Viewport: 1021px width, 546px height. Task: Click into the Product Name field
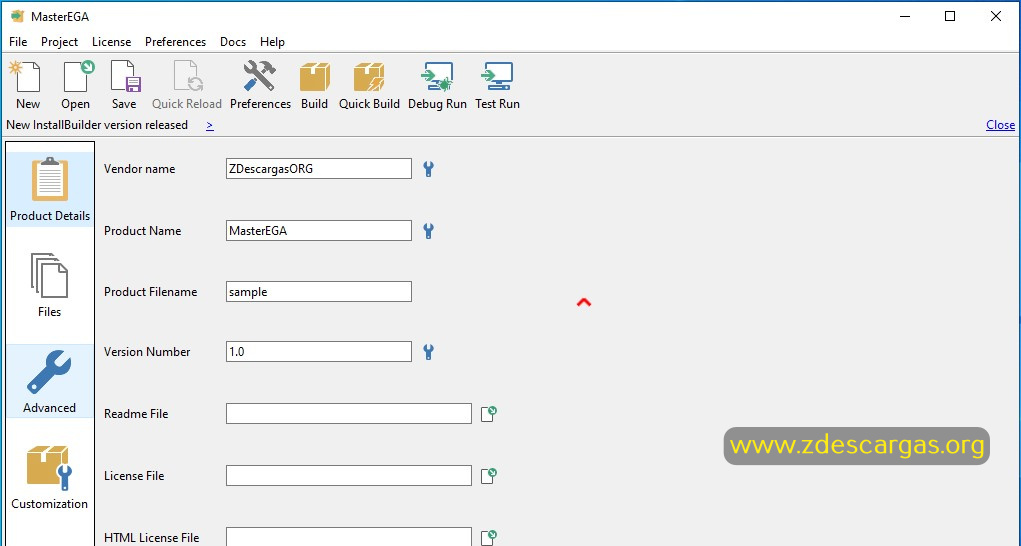318,230
